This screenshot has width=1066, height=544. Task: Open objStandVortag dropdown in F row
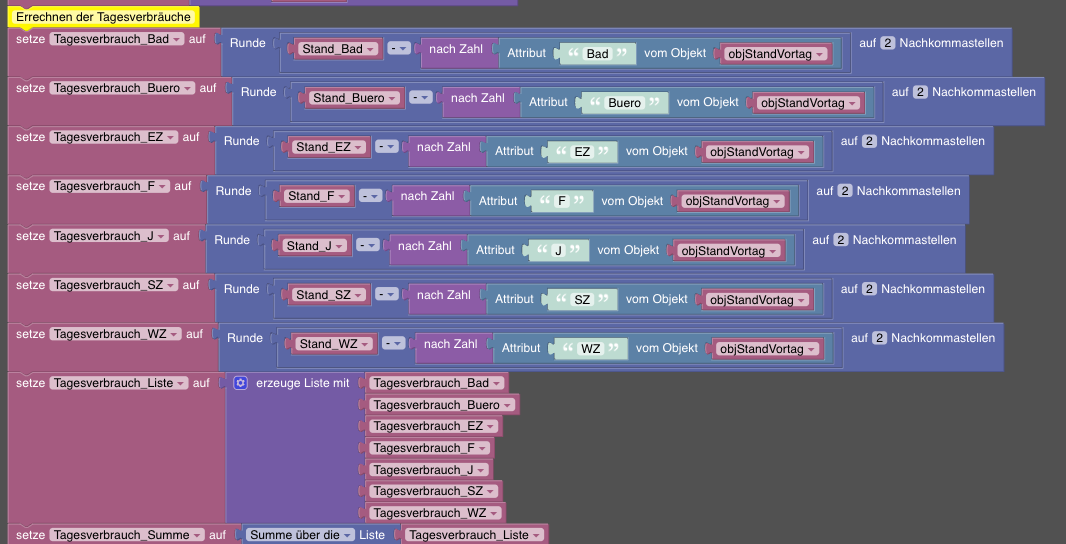[x=733, y=201]
